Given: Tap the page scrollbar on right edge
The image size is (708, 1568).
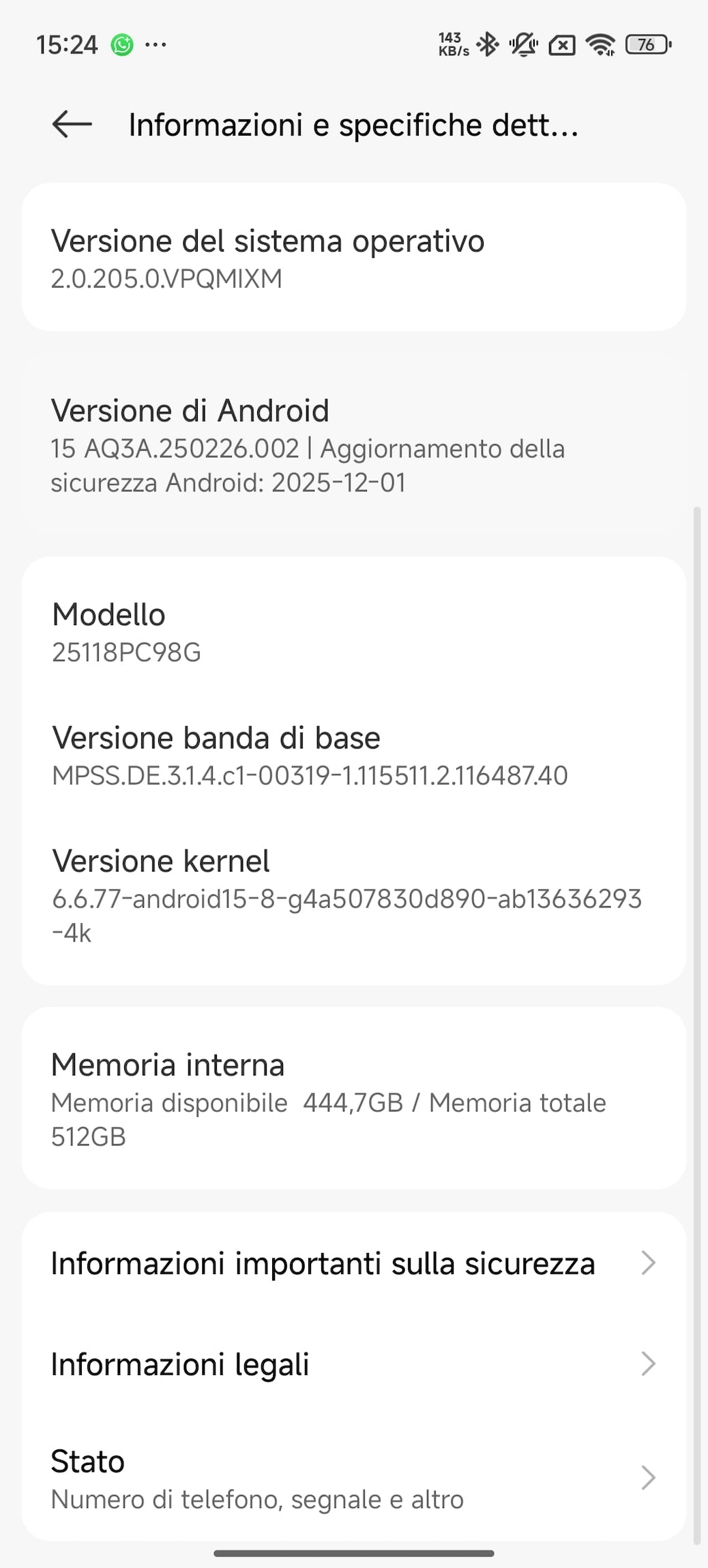Looking at the screenshot, I should tap(696, 1023).
